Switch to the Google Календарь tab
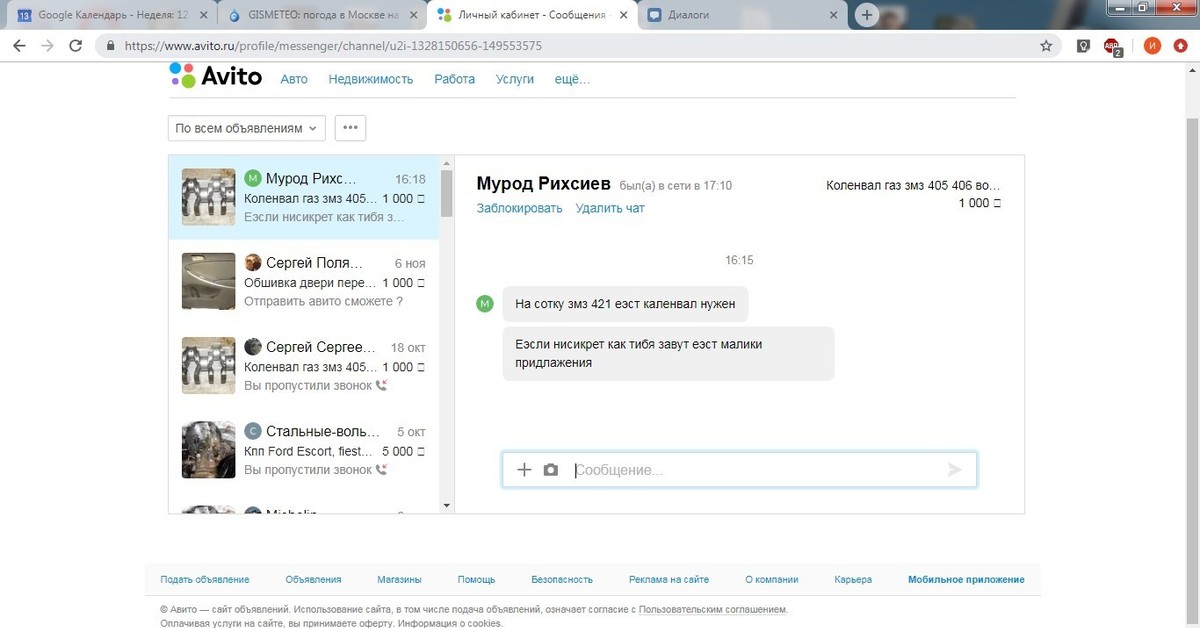This screenshot has width=1200, height=628. tap(112, 15)
